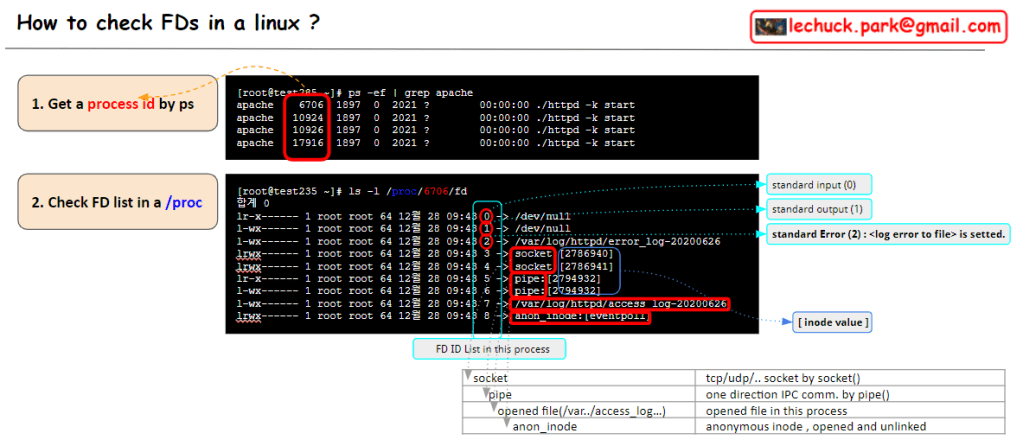Image resolution: width=1023 pixels, height=446 pixels.
Task: Expand the anon_inode tree row triangle
Action: click(x=507, y=425)
